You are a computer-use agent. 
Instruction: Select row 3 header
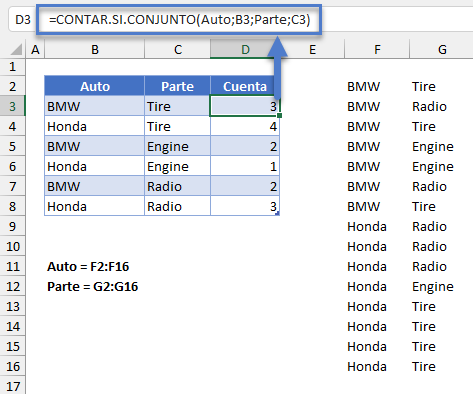tap(13, 106)
